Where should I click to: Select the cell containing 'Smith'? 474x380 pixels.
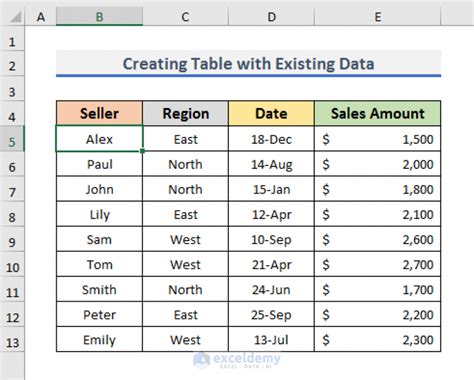(x=99, y=289)
